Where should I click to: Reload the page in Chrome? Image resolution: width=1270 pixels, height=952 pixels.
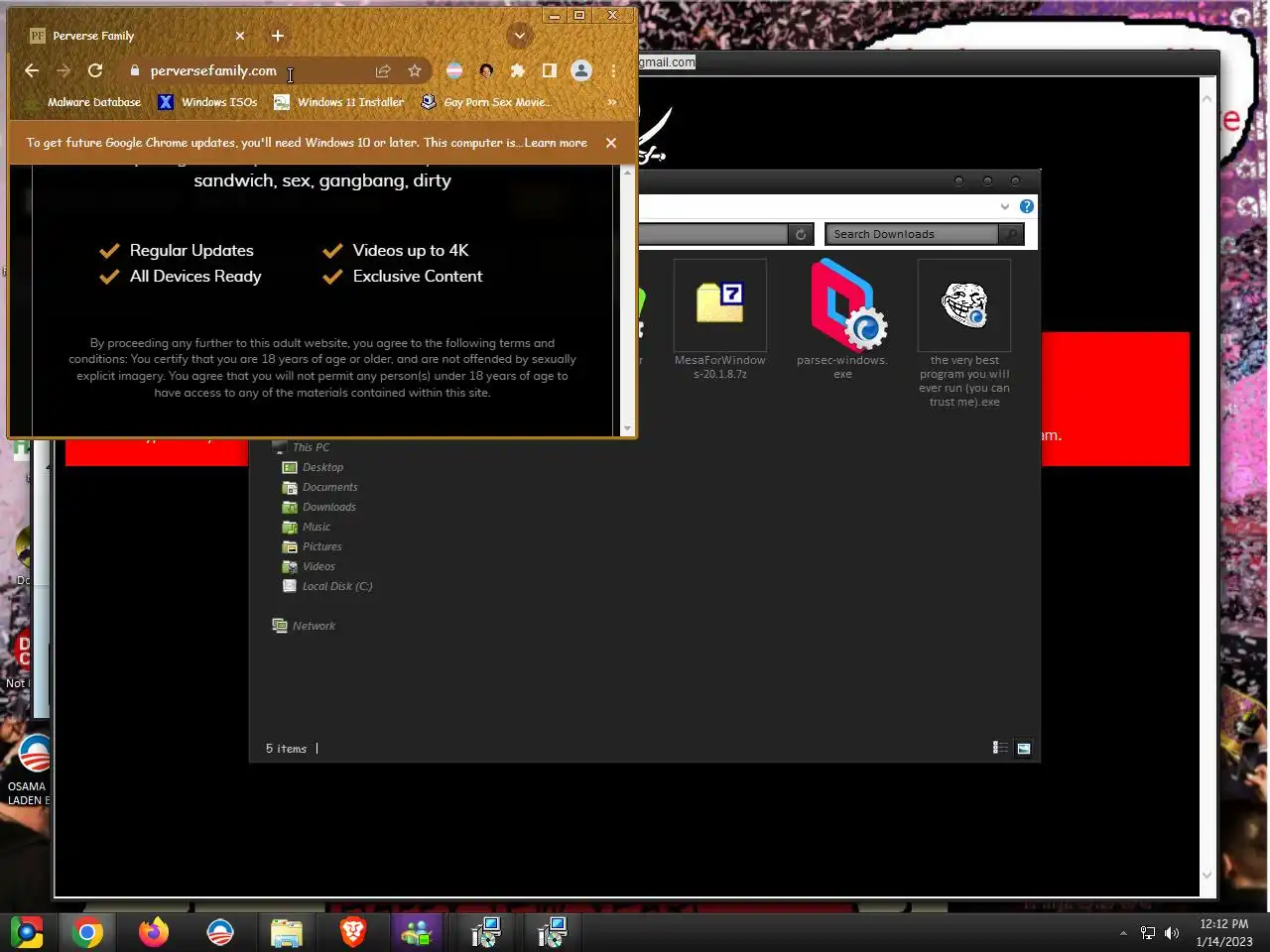[95, 70]
